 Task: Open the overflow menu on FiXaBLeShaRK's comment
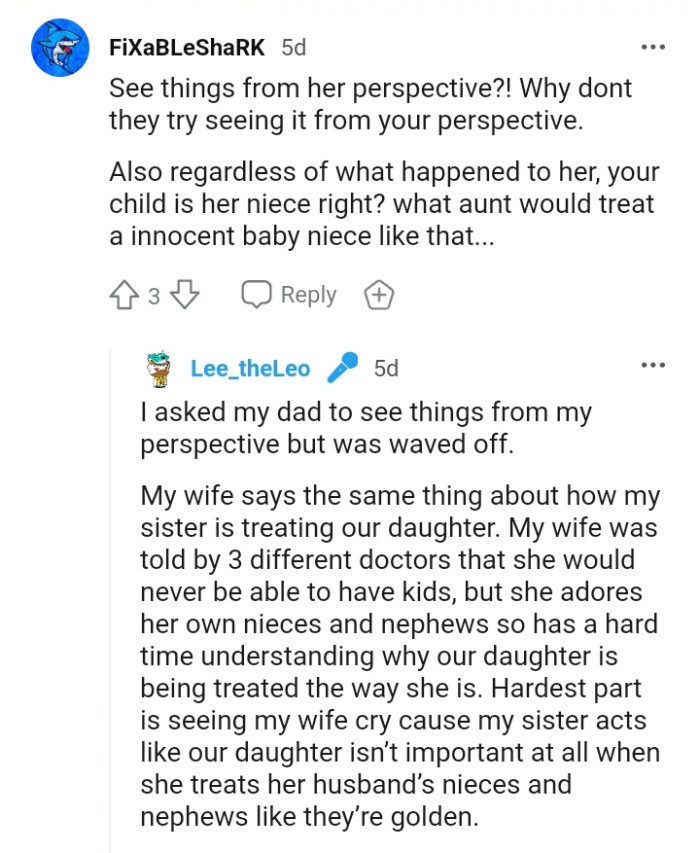point(653,46)
